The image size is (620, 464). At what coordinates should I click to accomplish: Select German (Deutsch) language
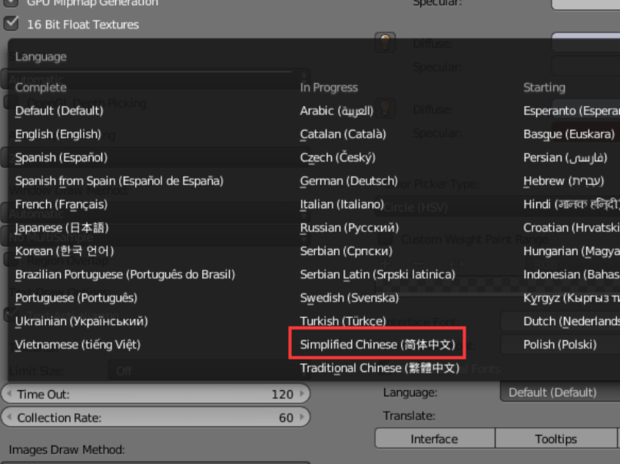click(x=349, y=181)
